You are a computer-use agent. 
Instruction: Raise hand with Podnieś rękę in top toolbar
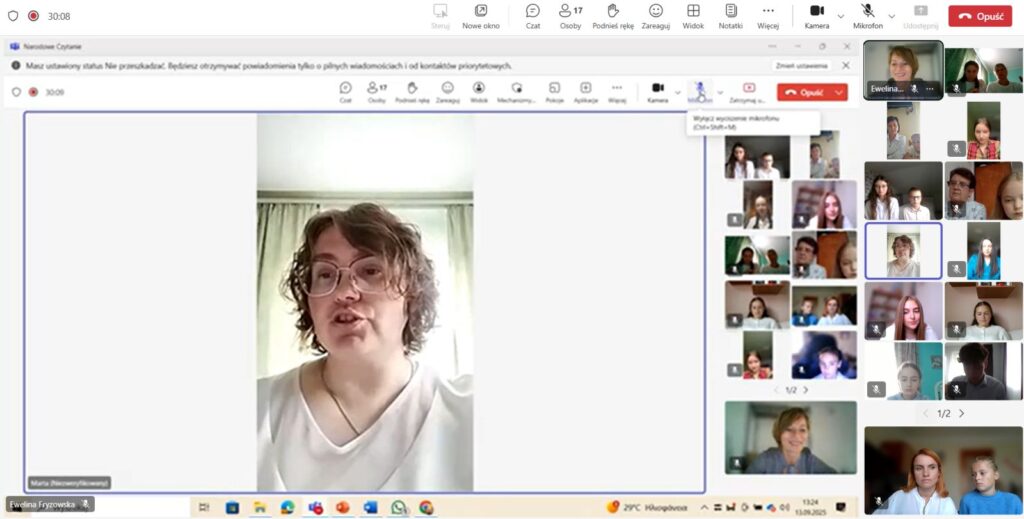coord(613,15)
